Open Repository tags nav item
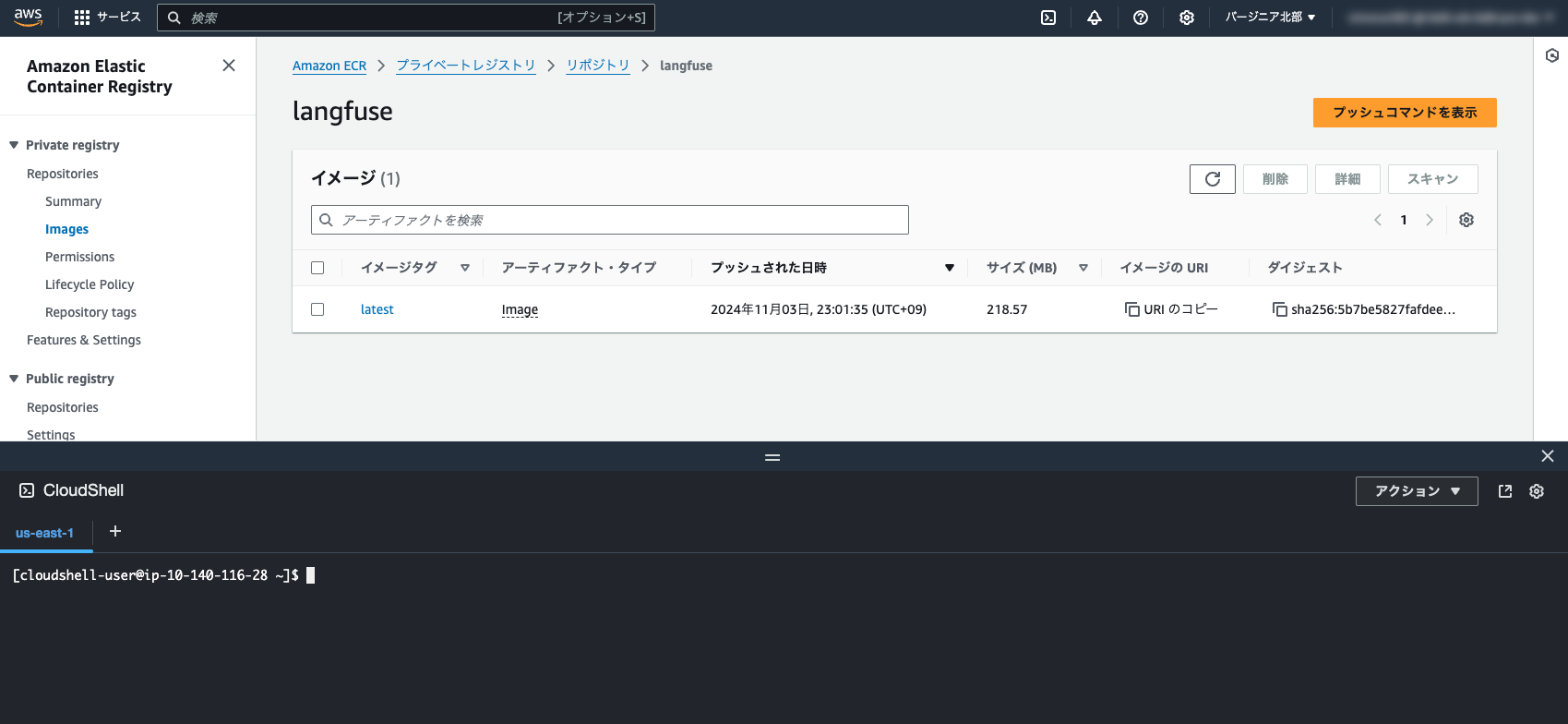The width and height of the screenshot is (1568, 724). (90, 312)
